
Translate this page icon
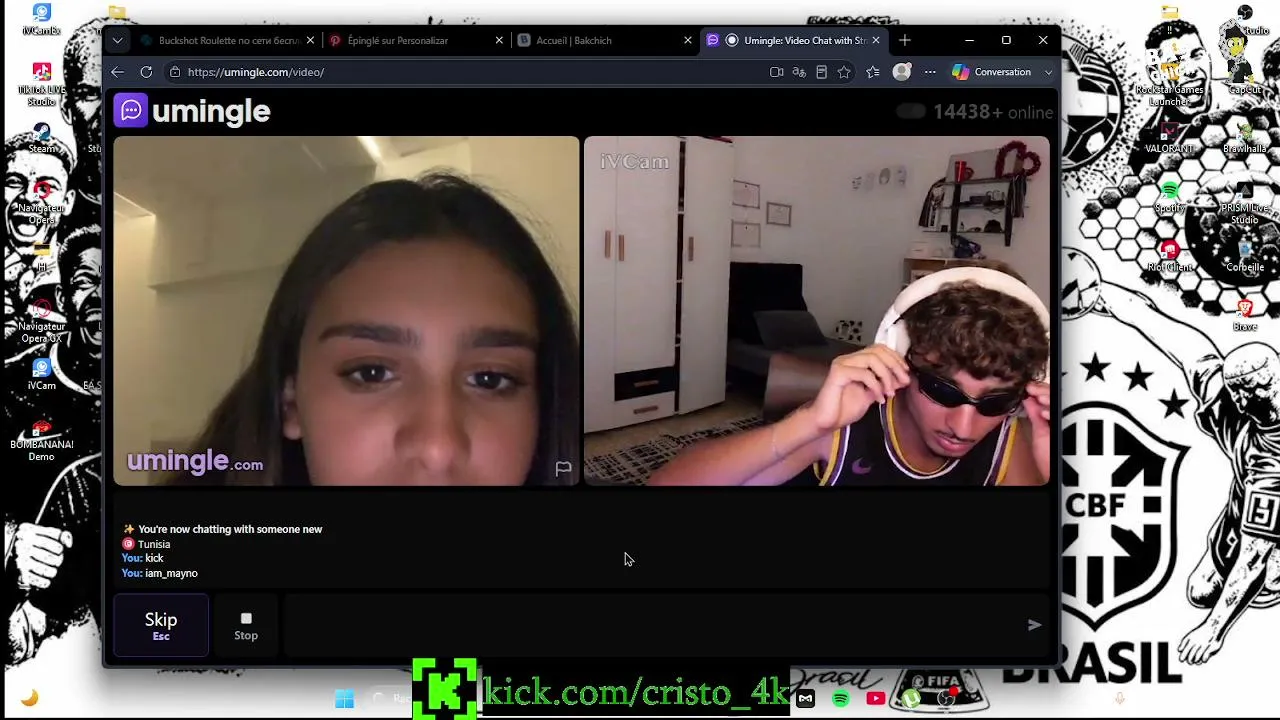point(799,72)
